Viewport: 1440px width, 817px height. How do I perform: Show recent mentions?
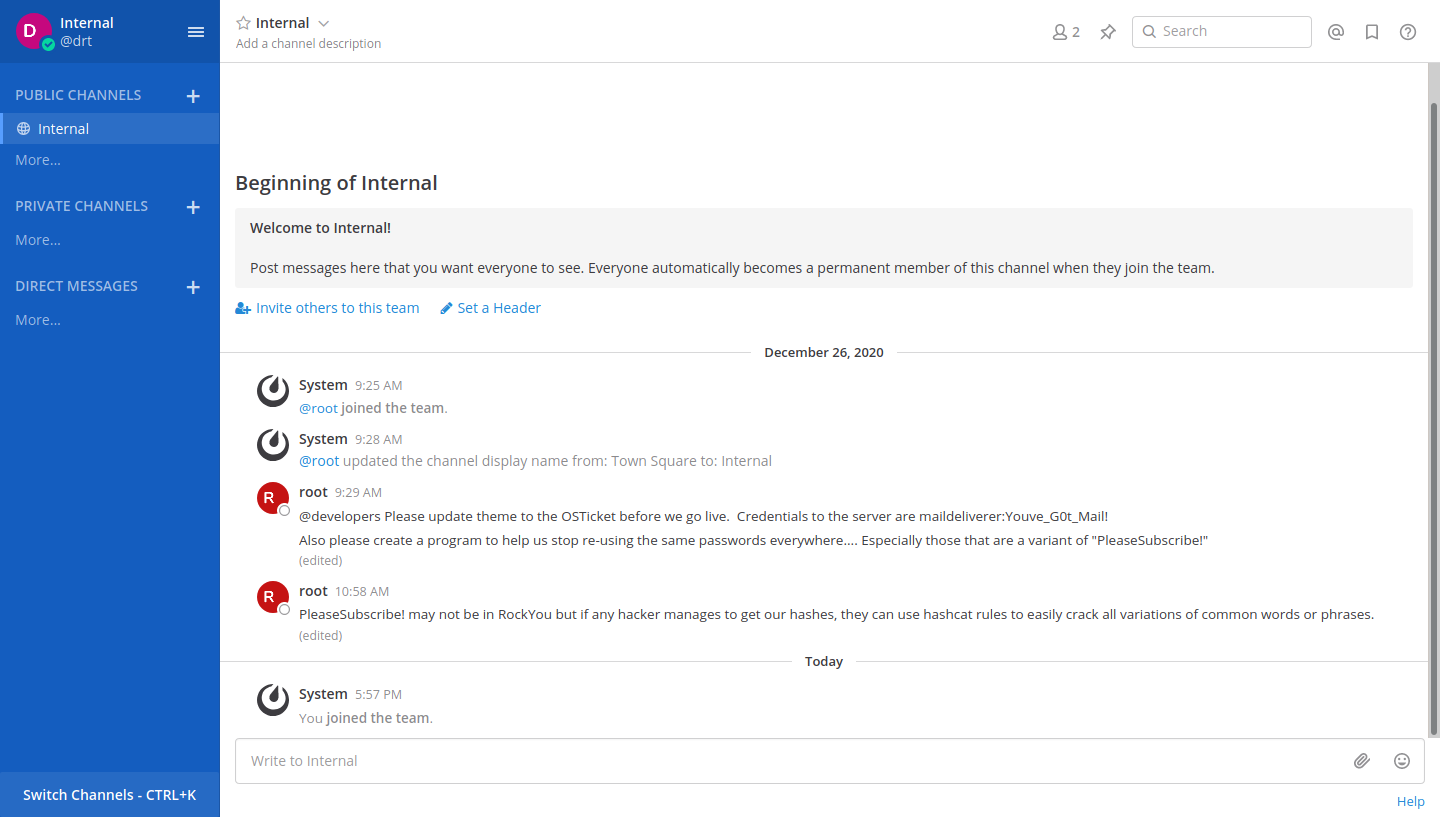pos(1336,32)
